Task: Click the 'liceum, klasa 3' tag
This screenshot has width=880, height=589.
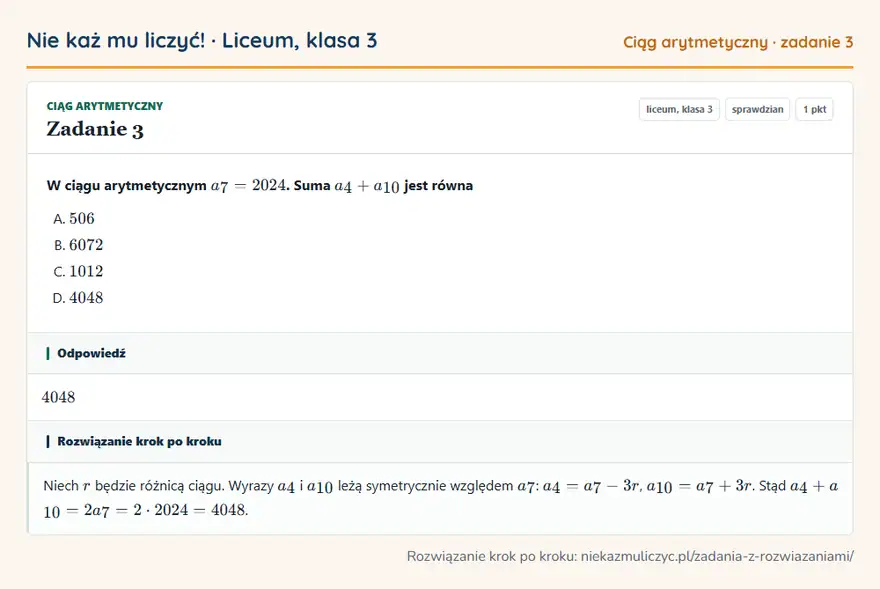Action: pyautogui.click(x=679, y=109)
